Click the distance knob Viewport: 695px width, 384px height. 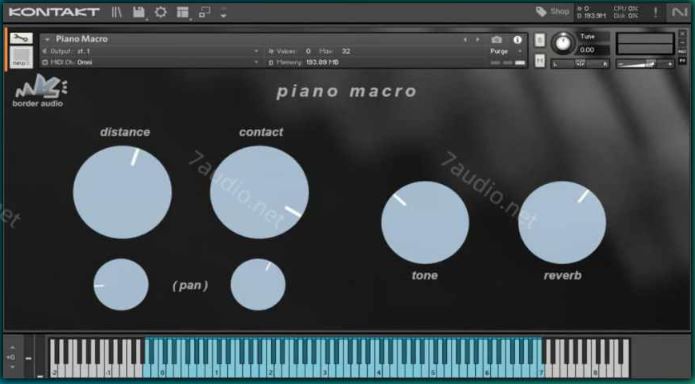coord(122,192)
